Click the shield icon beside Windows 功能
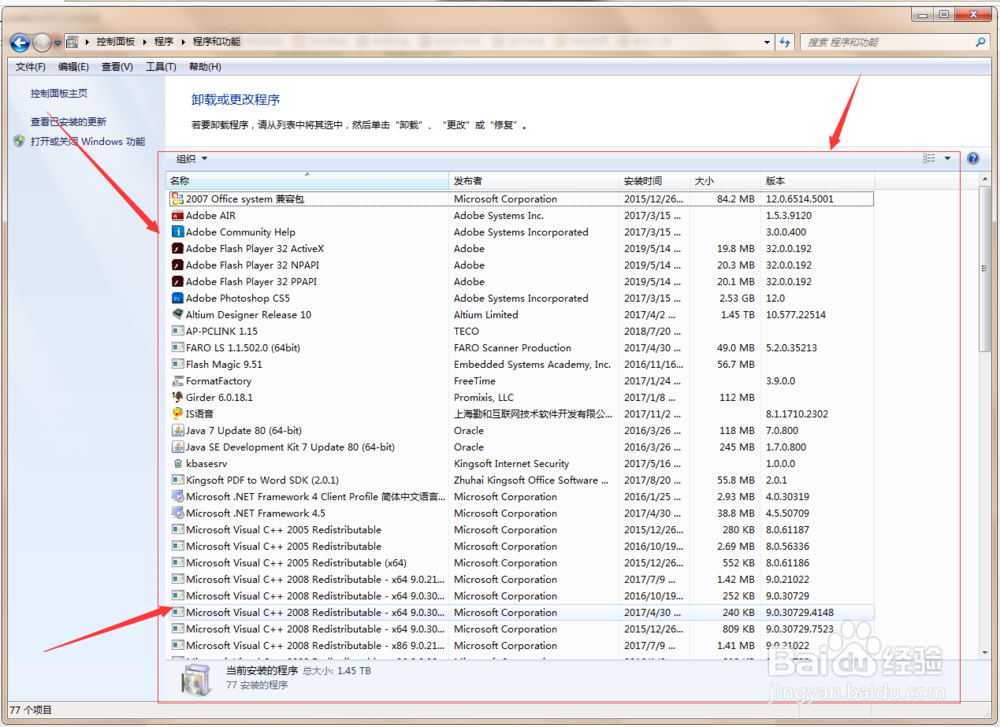Screen dimensions: 1000x727 tap(19, 141)
